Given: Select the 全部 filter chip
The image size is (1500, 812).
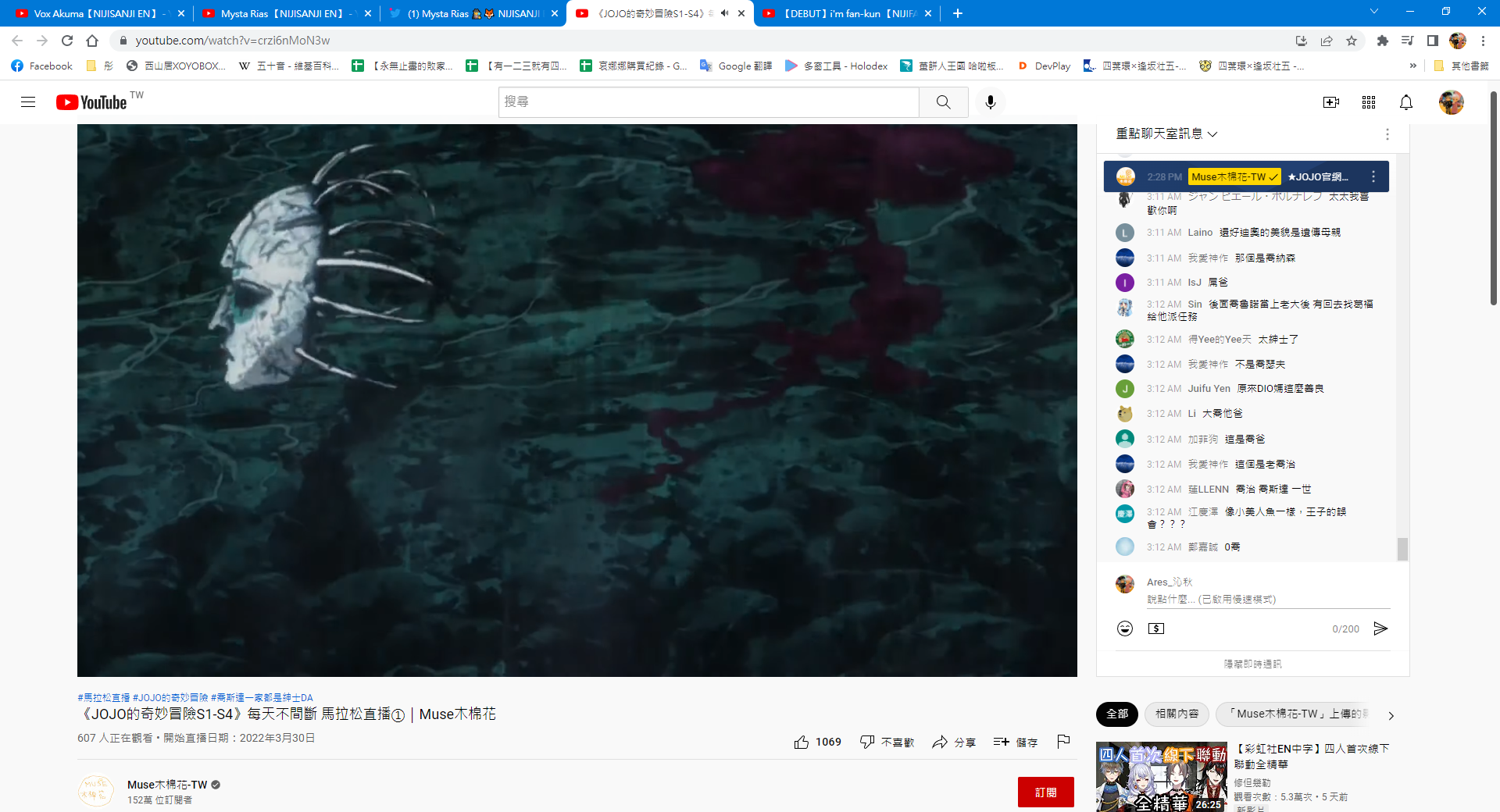Looking at the screenshot, I should tap(1117, 714).
